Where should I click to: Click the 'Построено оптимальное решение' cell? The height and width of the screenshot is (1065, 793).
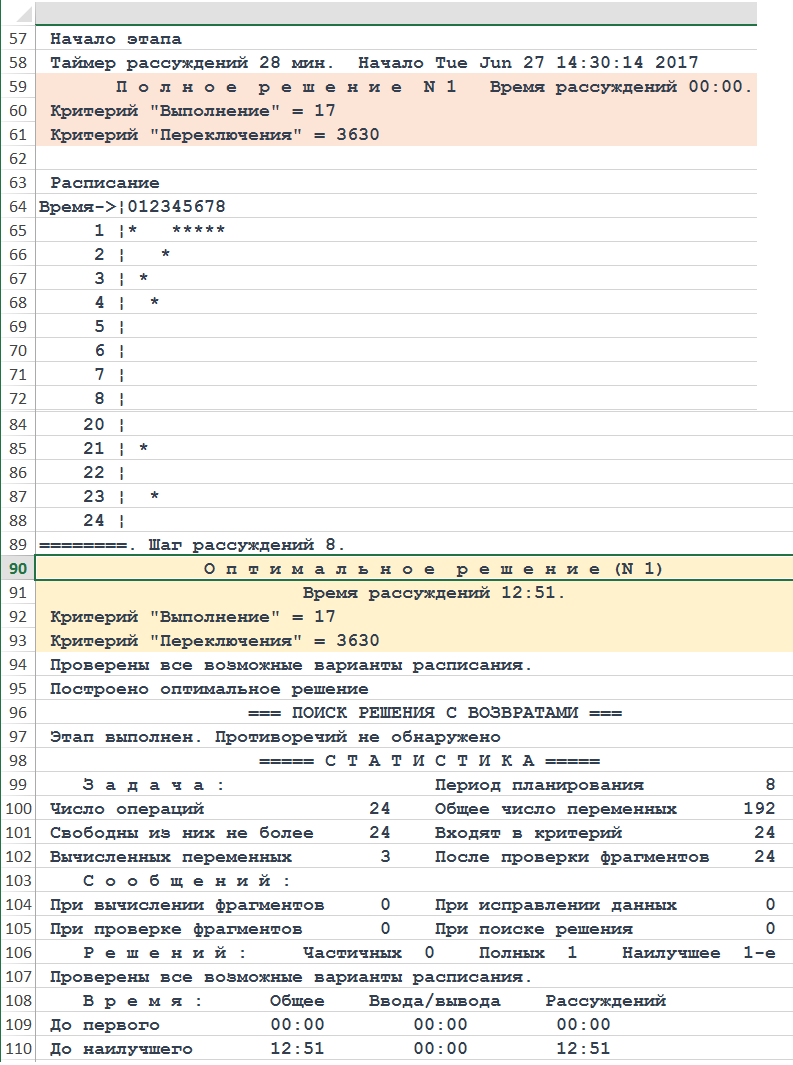click(x=209, y=689)
